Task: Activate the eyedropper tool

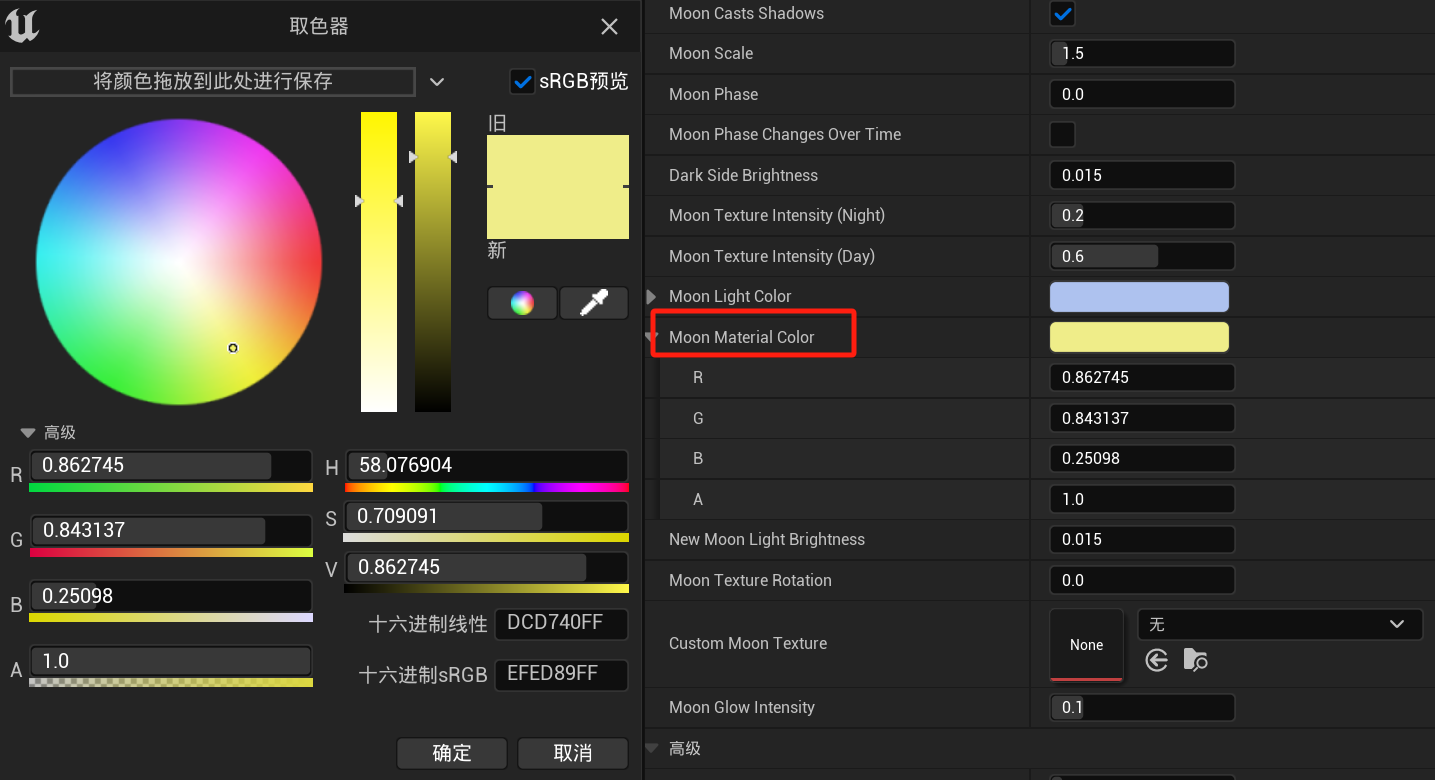Action: (594, 303)
